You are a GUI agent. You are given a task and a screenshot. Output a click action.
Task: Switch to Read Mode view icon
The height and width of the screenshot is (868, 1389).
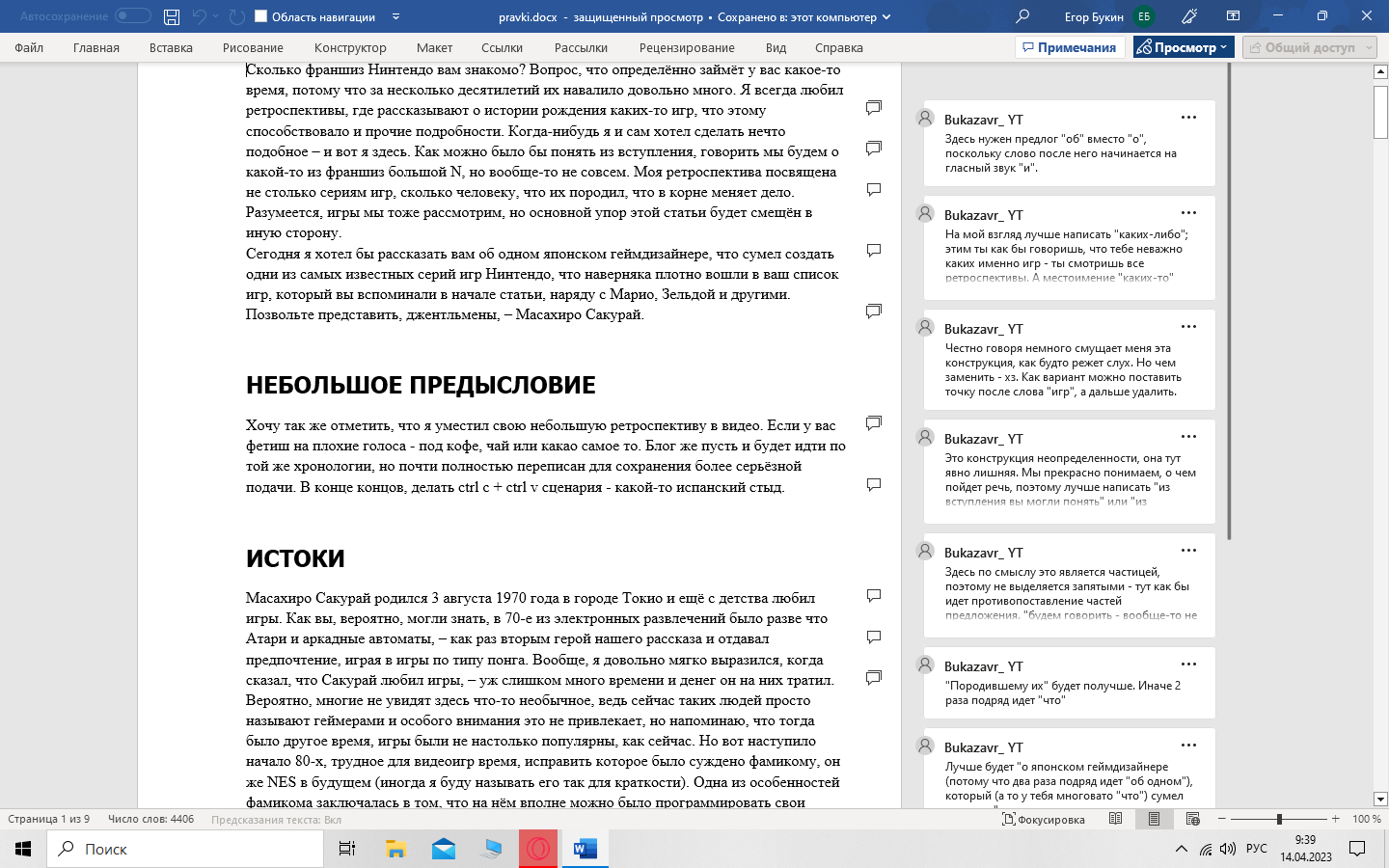pos(1116,819)
